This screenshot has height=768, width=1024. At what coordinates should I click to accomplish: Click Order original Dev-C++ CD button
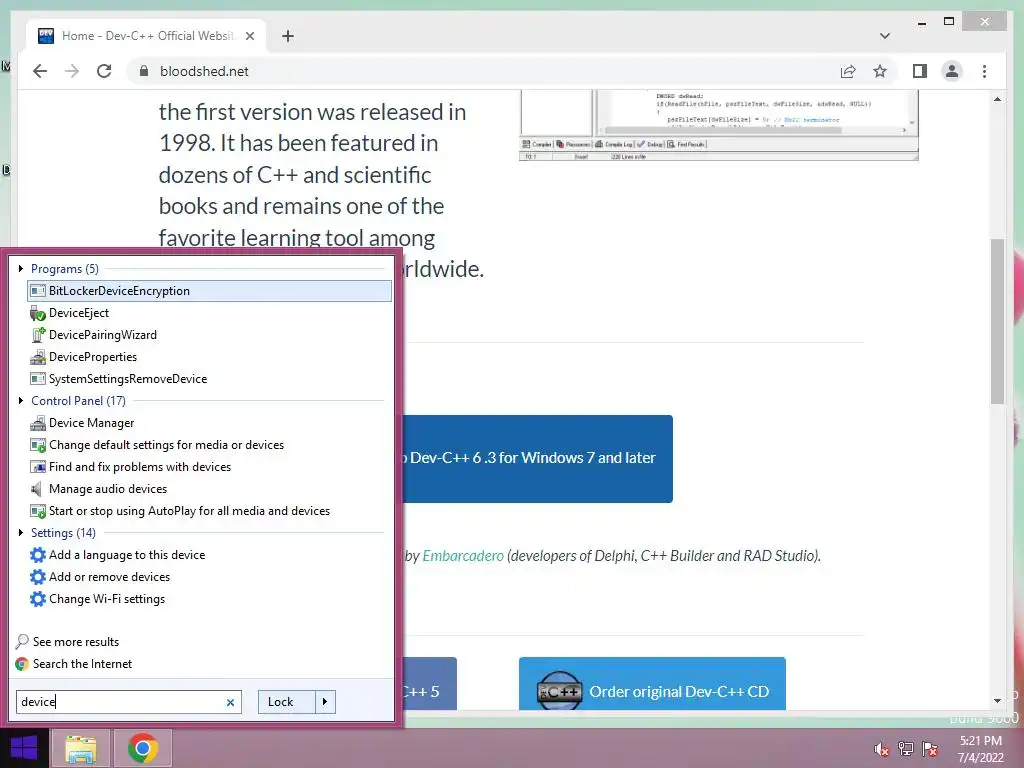[x=652, y=684]
